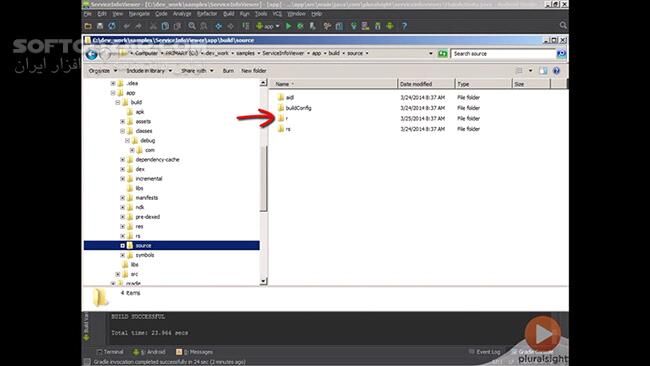This screenshot has height=366, width=650.
Task: Open the VCS menu
Action: coord(277,14)
